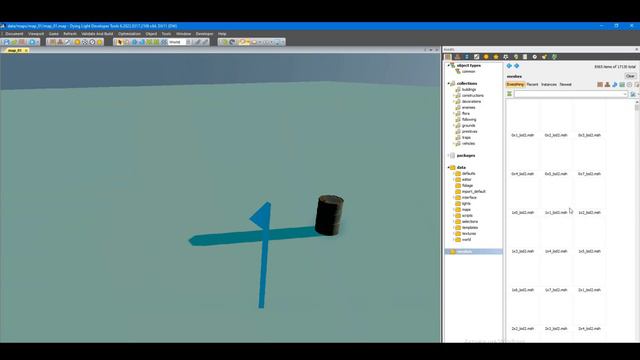Click the first brown box icon in Assets toolbar
Image resolution: width=640 pixels, height=360 pixels.
pos(448,57)
